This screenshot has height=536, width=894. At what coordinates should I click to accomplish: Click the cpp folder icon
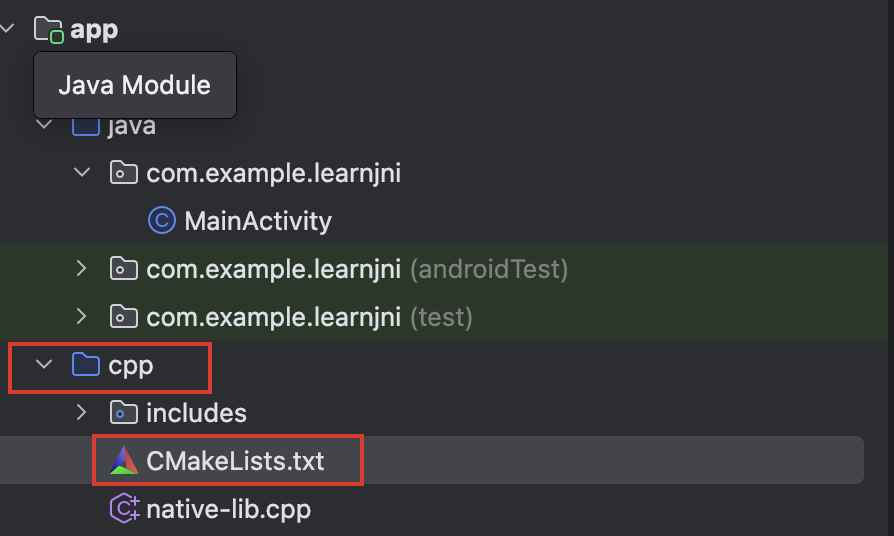pyautogui.click(x=86, y=364)
